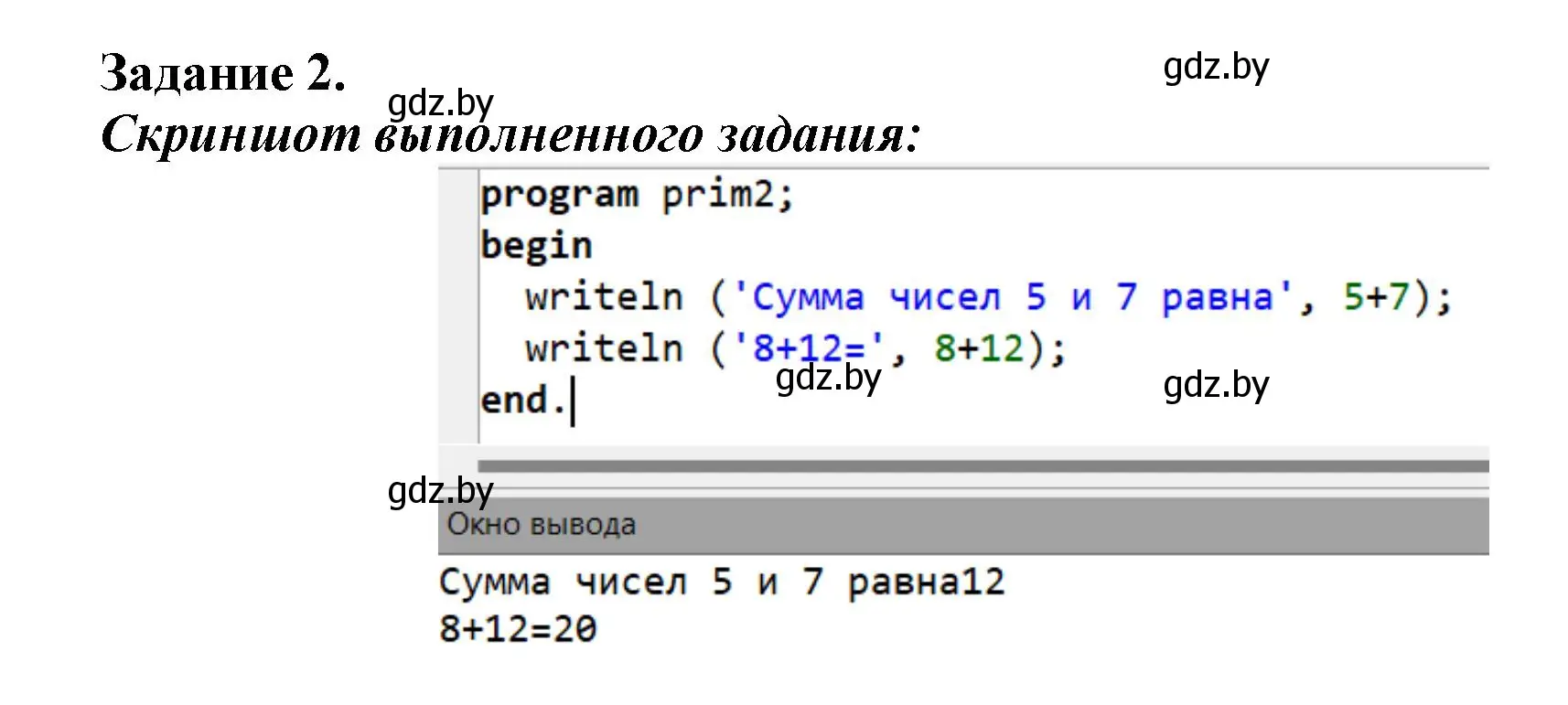Viewport: 1568px width, 705px height.
Task: Click the 'Окно вывода' panel header
Action: [963, 525]
